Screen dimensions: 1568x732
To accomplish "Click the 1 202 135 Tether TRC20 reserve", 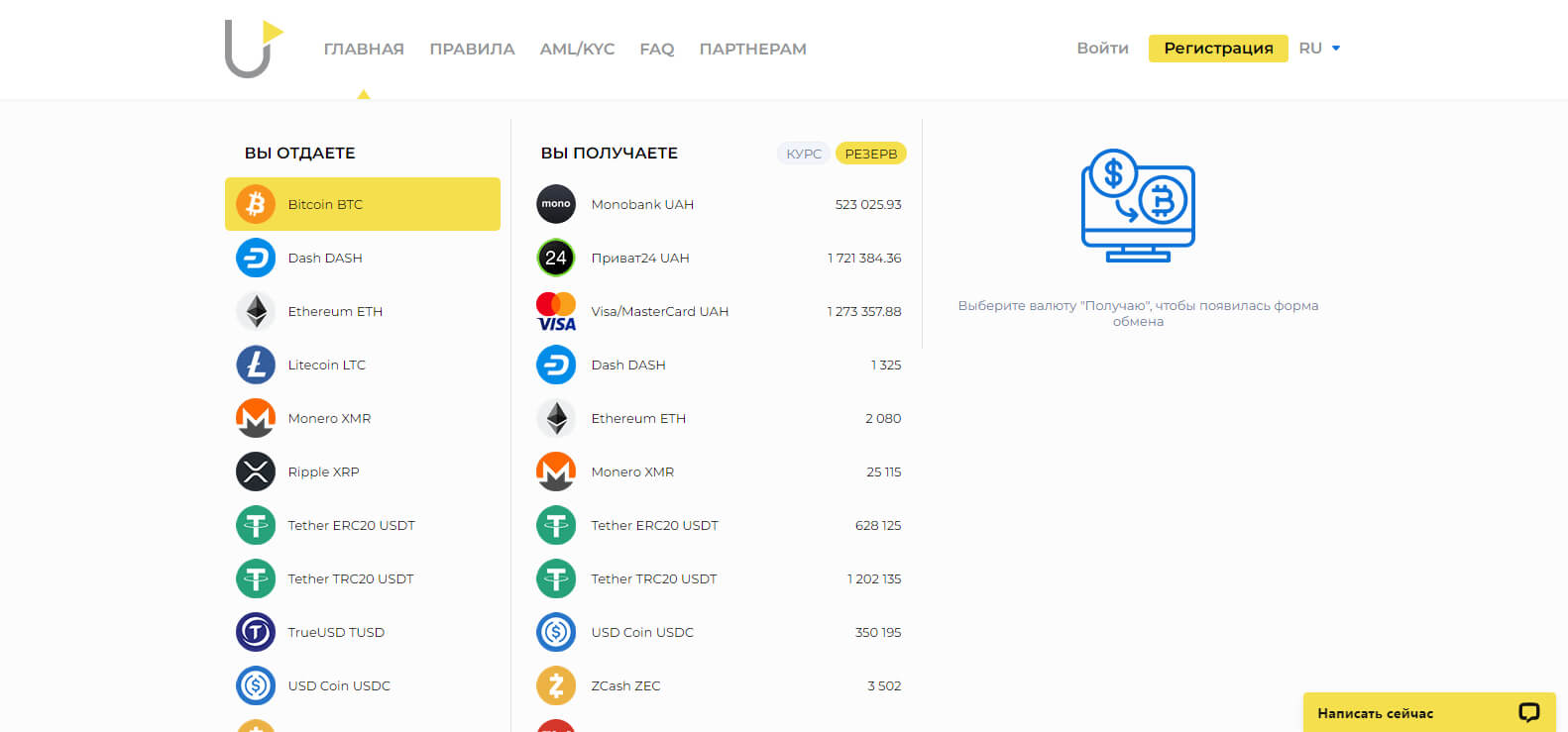I will point(874,578).
